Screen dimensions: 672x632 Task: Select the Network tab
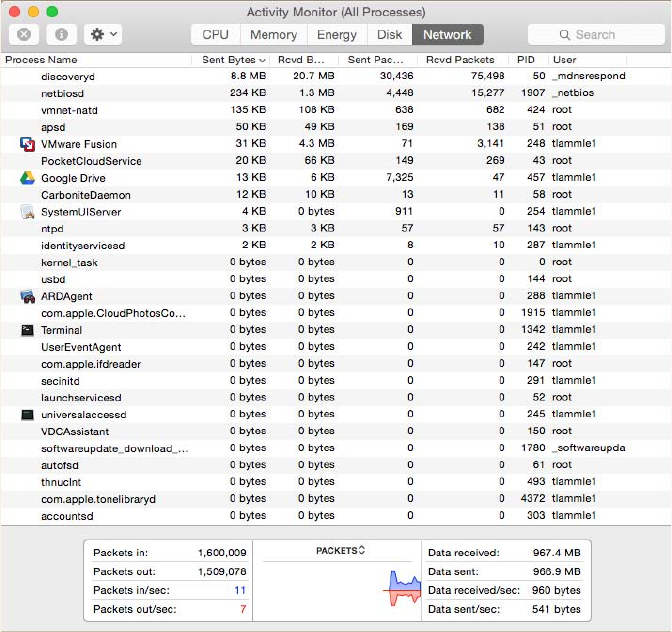447,35
